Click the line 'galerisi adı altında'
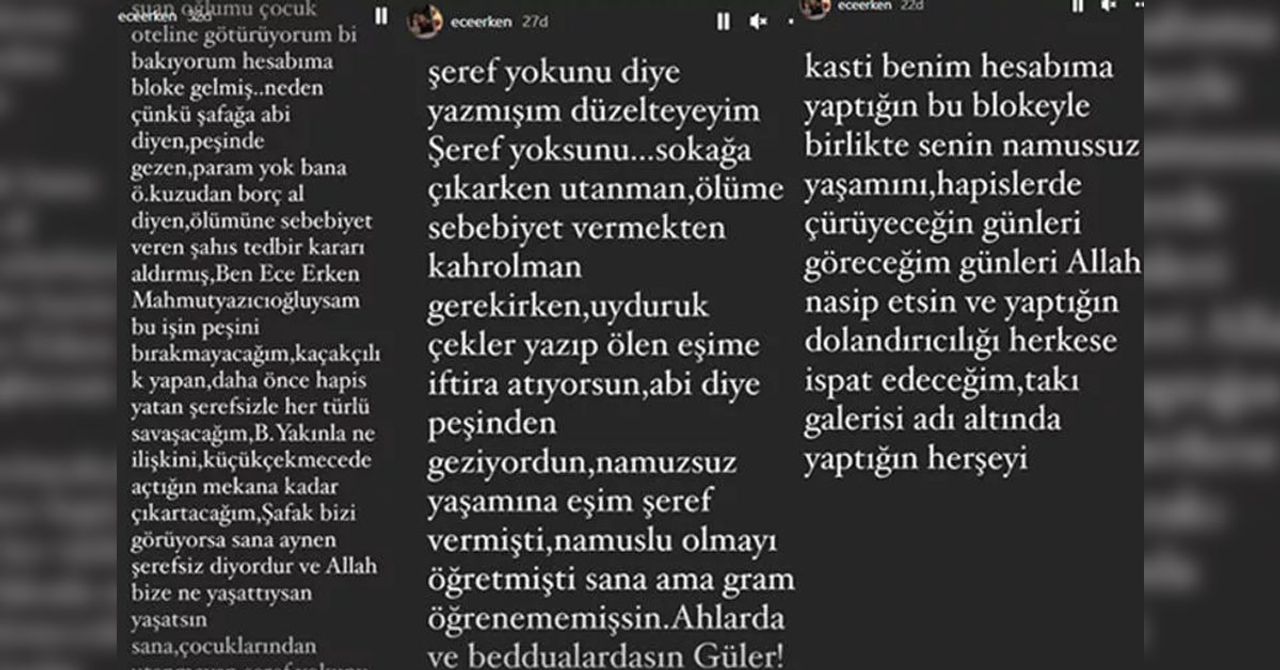The height and width of the screenshot is (670, 1280). tap(932, 420)
